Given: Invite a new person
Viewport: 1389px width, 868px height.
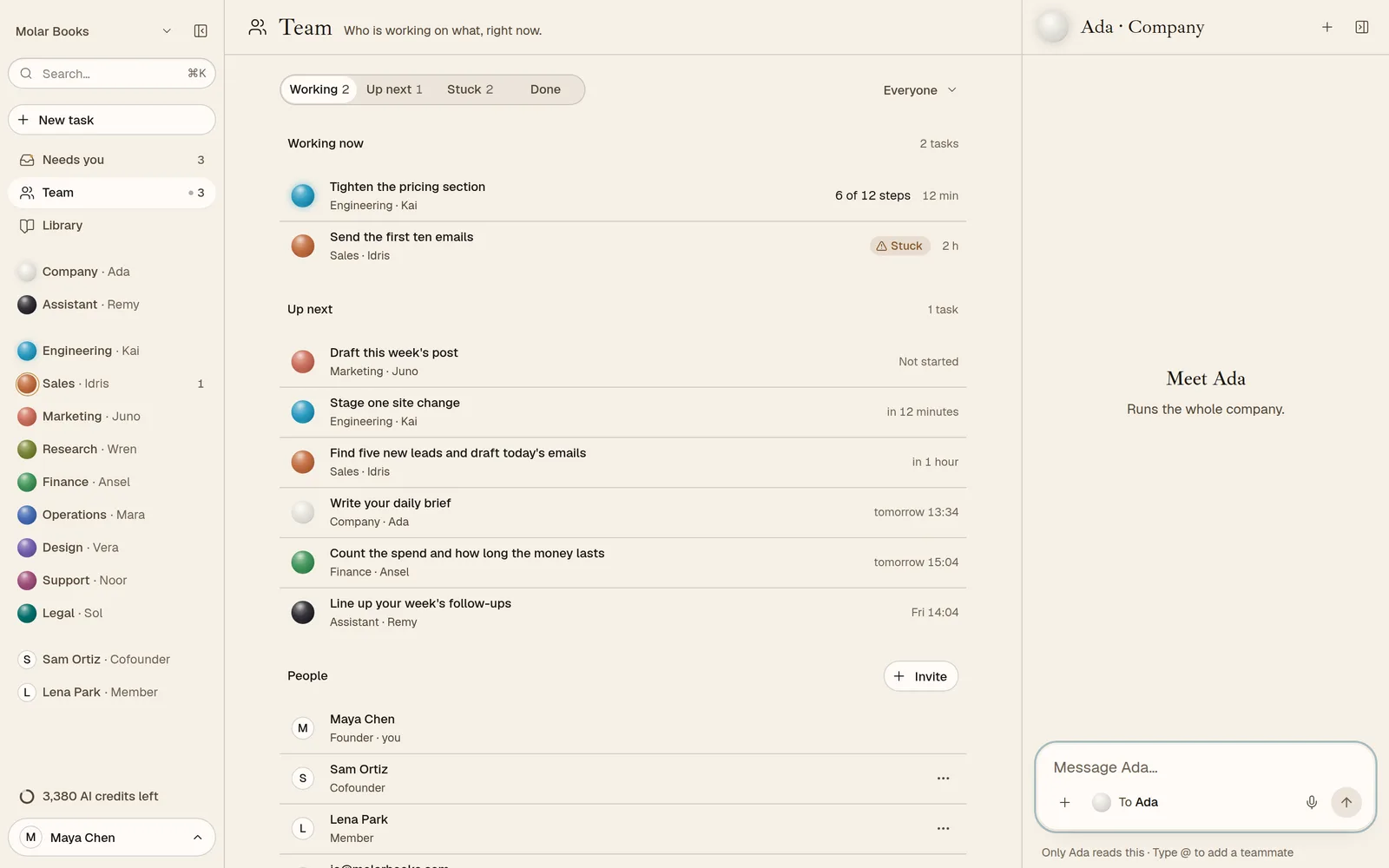Looking at the screenshot, I should point(920,677).
